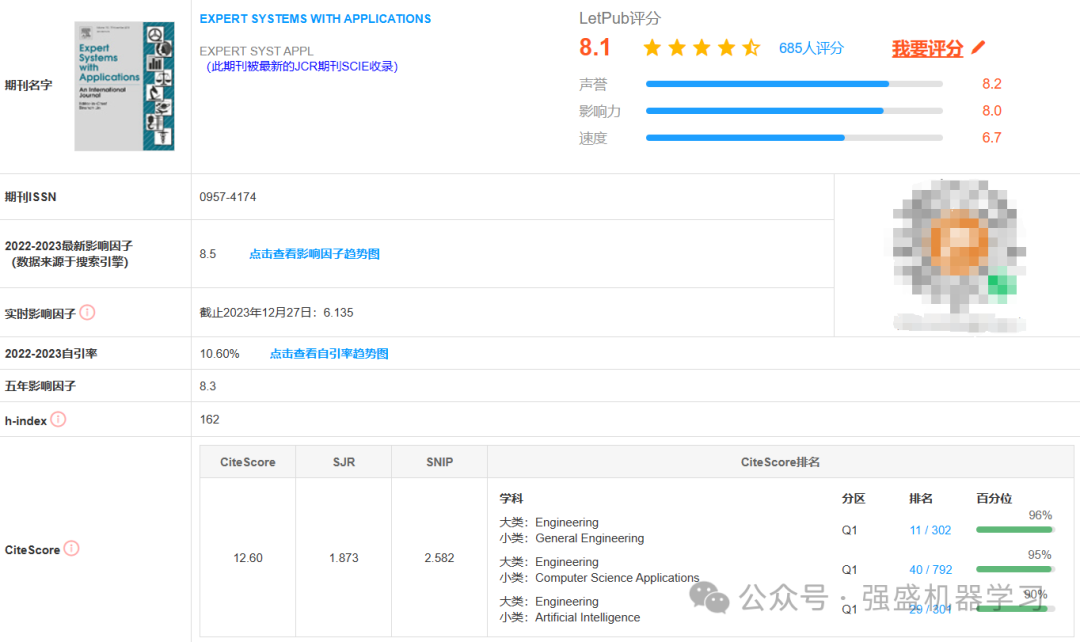
Task: Click the General Engineering 96% percentile bar
Action: point(1015,530)
